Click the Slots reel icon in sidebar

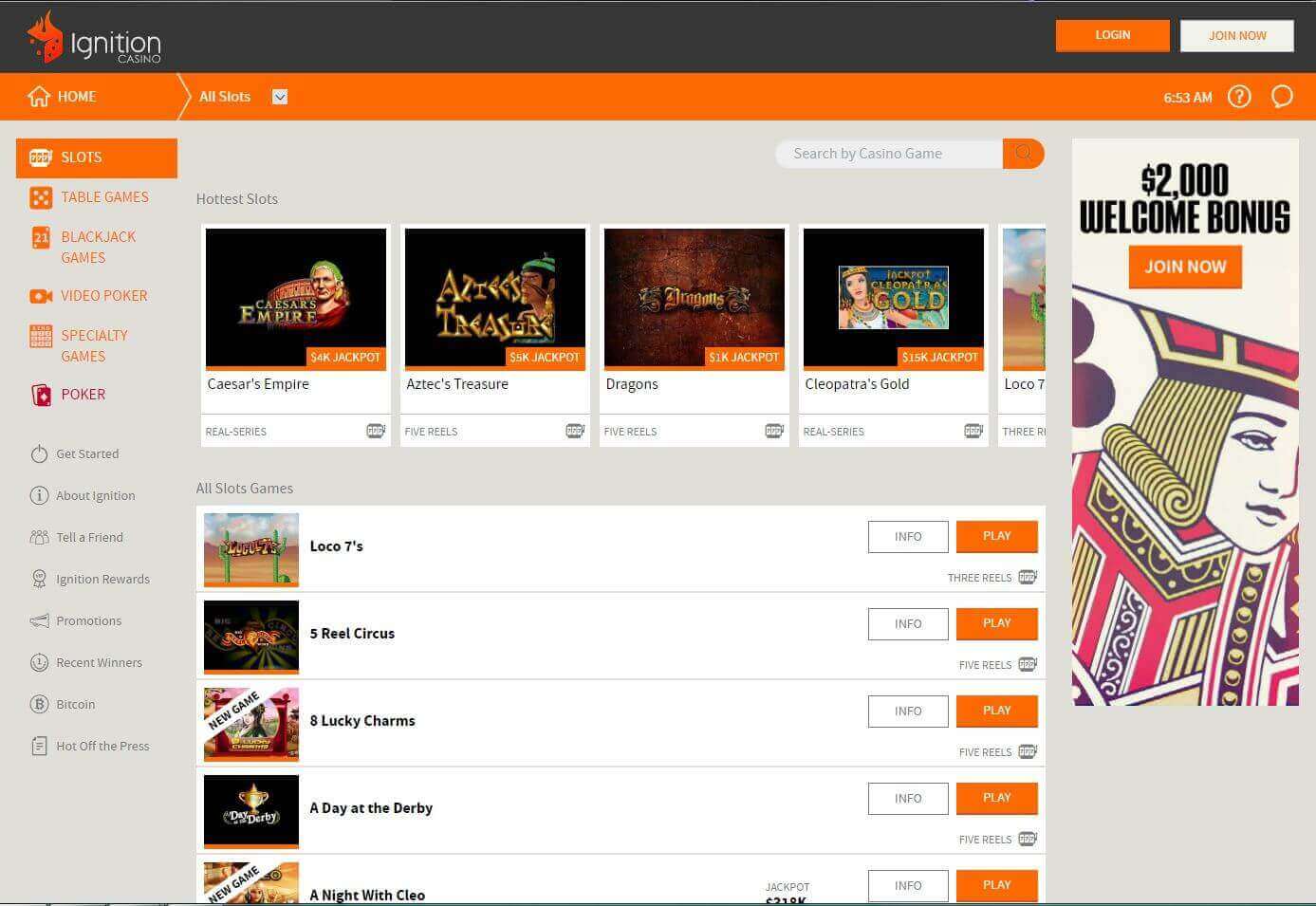[40, 157]
